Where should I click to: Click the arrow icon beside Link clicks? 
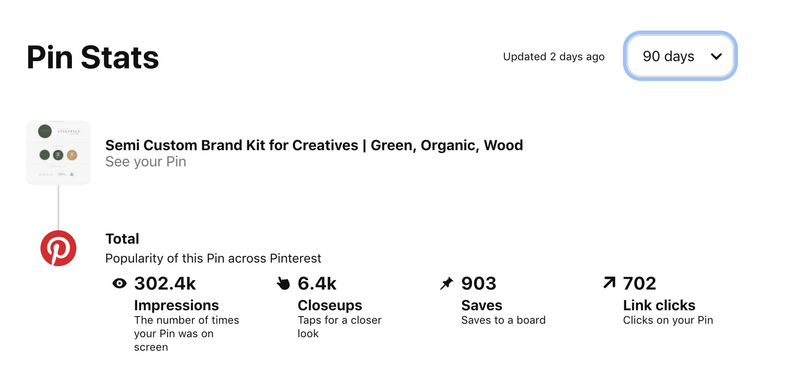pyautogui.click(x=609, y=283)
